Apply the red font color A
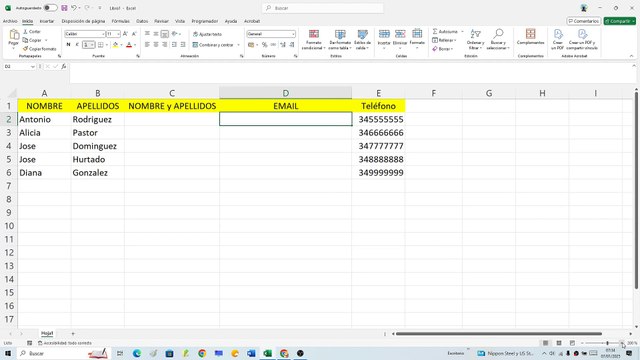The image size is (640, 360). [129, 44]
